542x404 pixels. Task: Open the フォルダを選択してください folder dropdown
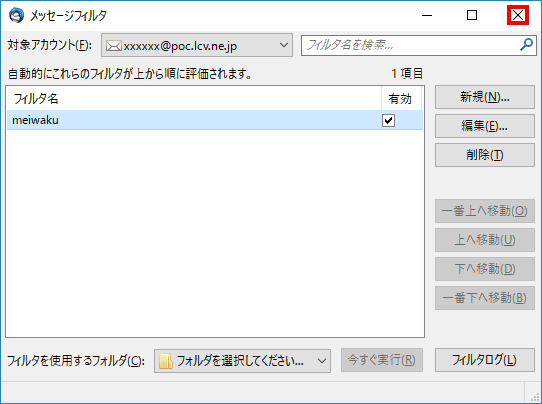(x=242, y=361)
